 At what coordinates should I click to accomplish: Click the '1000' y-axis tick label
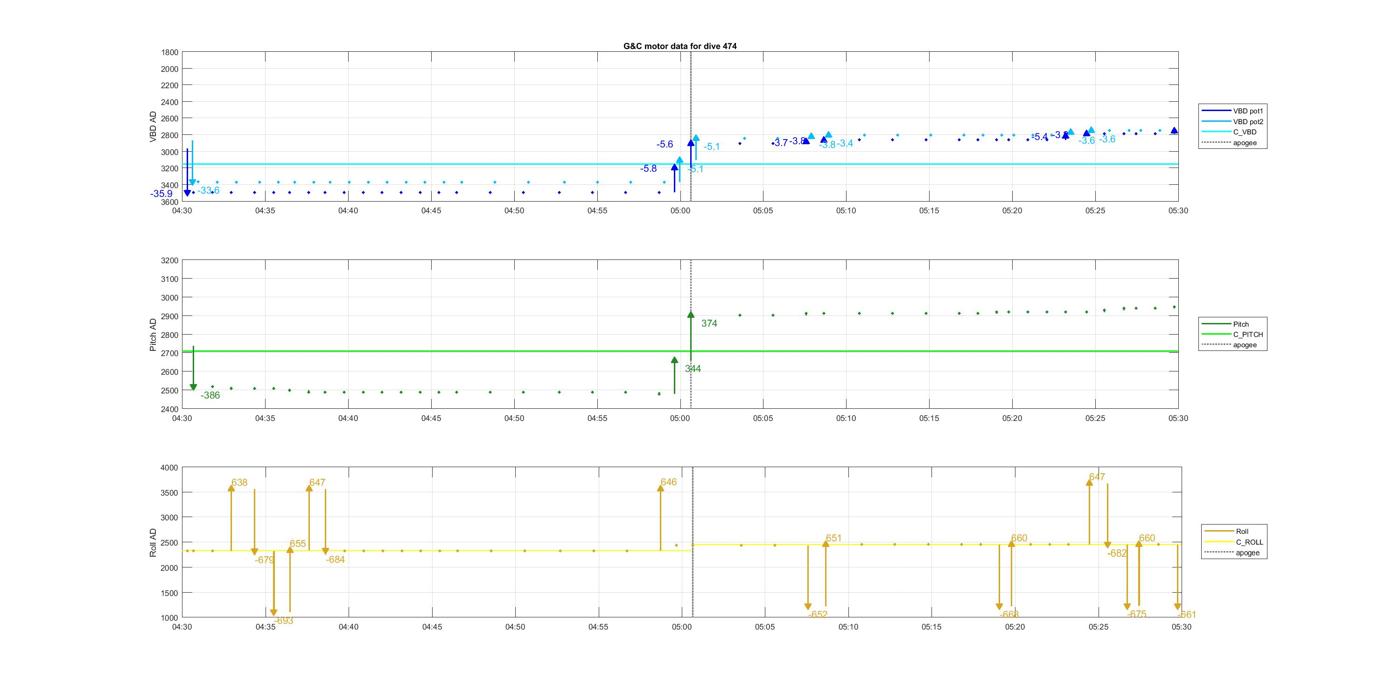tap(169, 618)
